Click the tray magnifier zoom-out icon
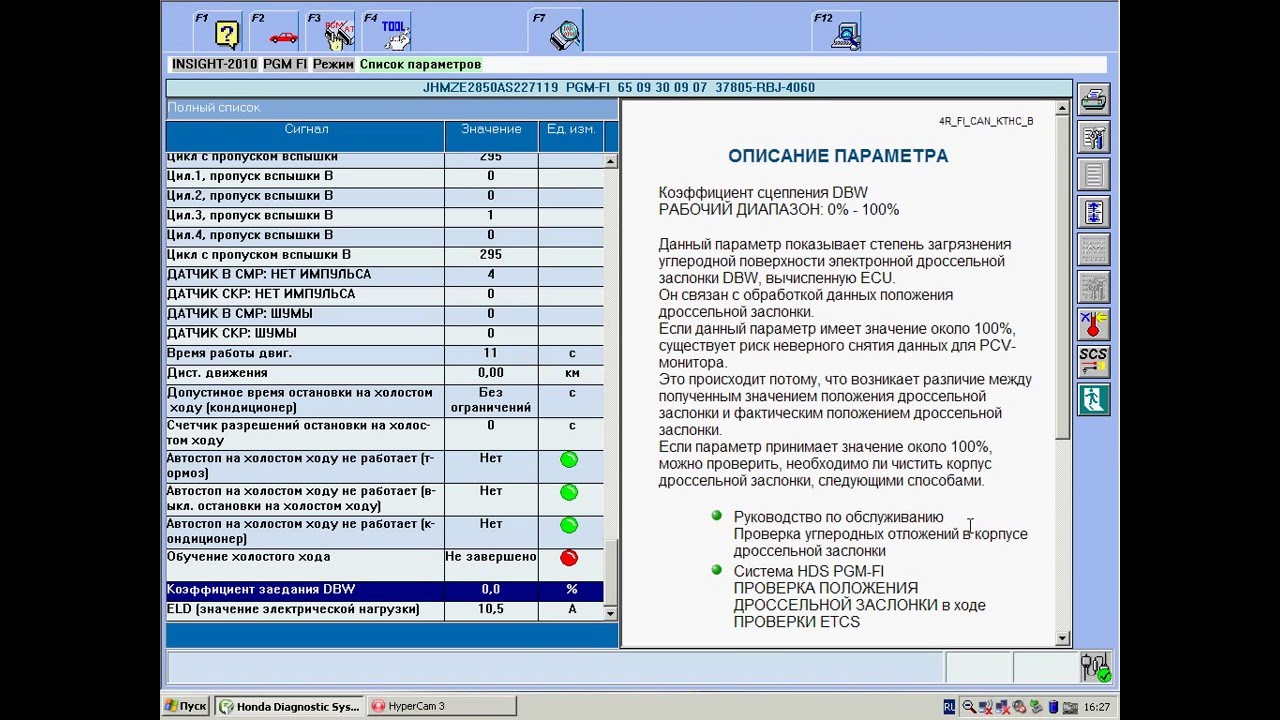The width and height of the screenshot is (1280, 720). click(968, 707)
